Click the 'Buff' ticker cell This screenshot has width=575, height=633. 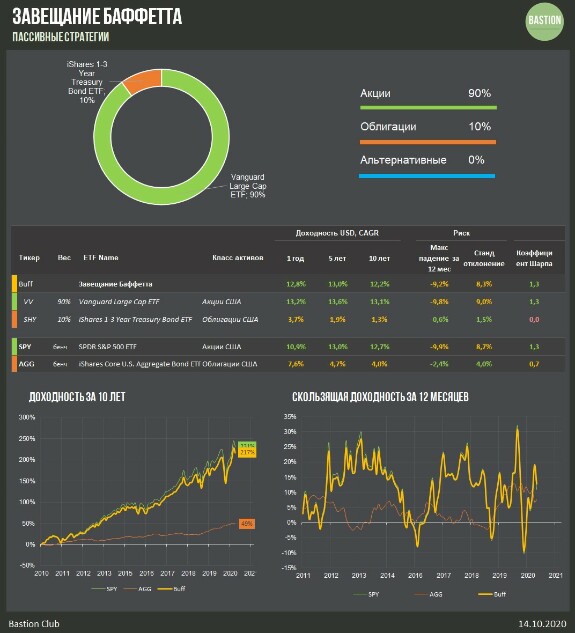25,284
